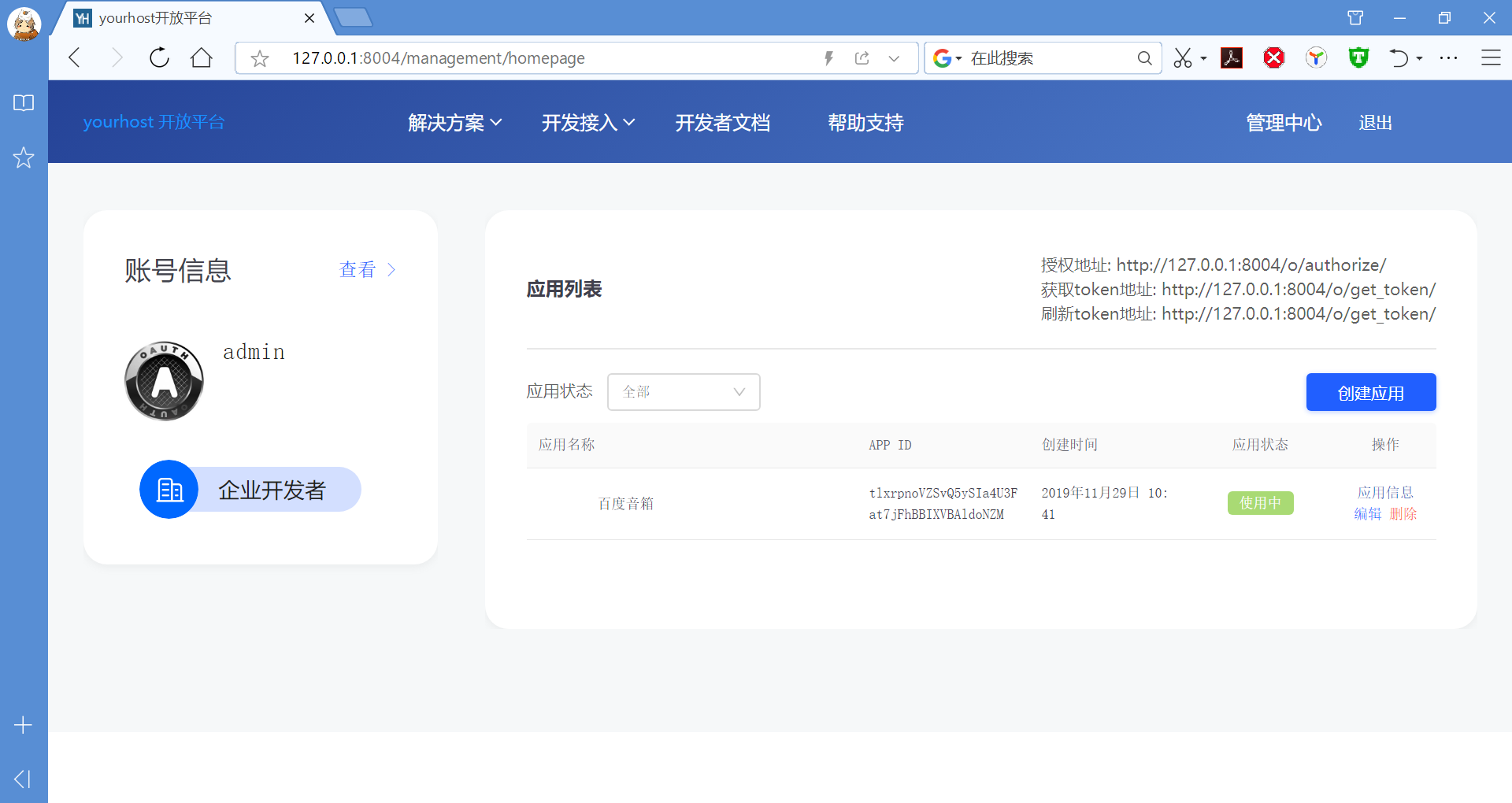Click the red X ad-block extension icon
Viewport: 1512px width, 803px height.
pyautogui.click(x=1274, y=57)
